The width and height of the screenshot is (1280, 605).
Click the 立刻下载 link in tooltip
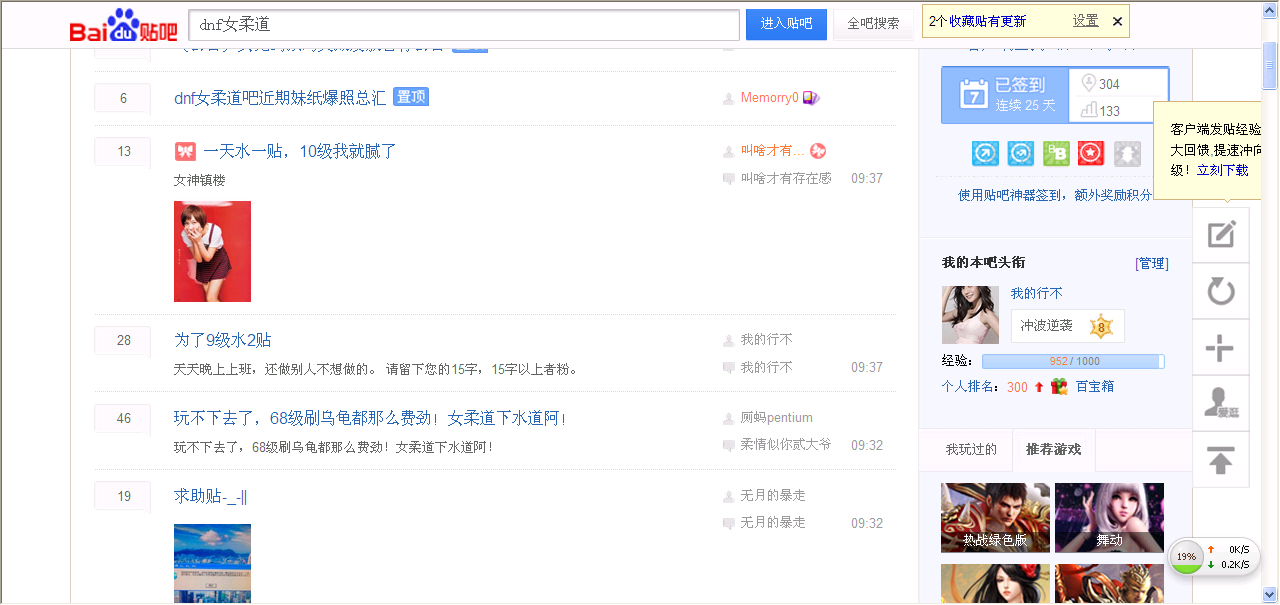tap(1222, 170)
